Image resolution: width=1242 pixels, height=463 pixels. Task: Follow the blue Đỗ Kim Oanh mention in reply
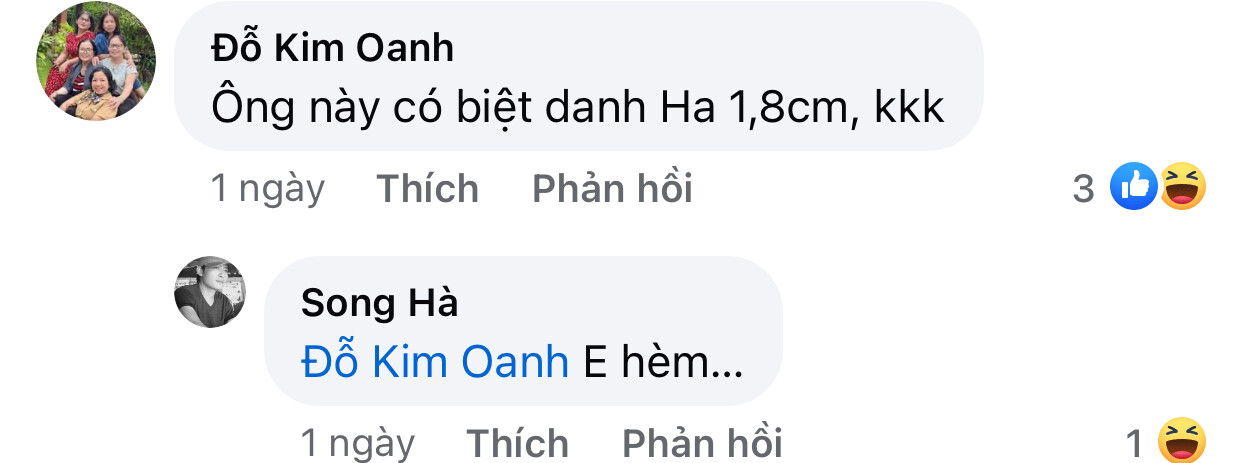[435, 363]
